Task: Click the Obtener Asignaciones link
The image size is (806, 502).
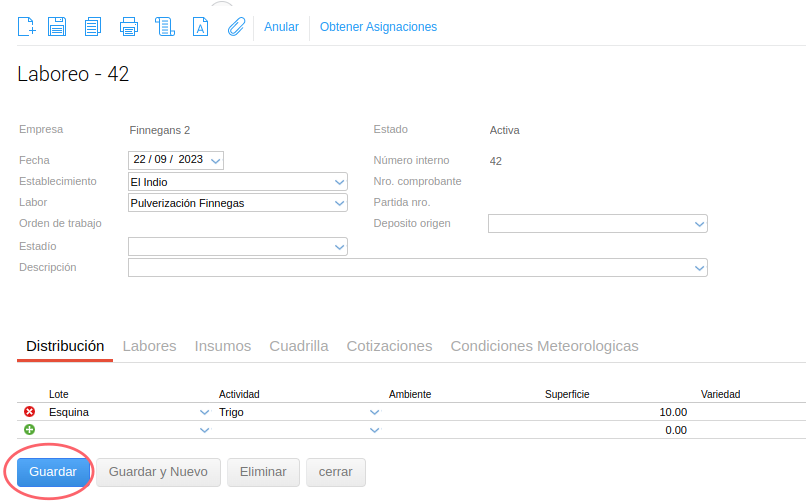Action: point(378,27)
